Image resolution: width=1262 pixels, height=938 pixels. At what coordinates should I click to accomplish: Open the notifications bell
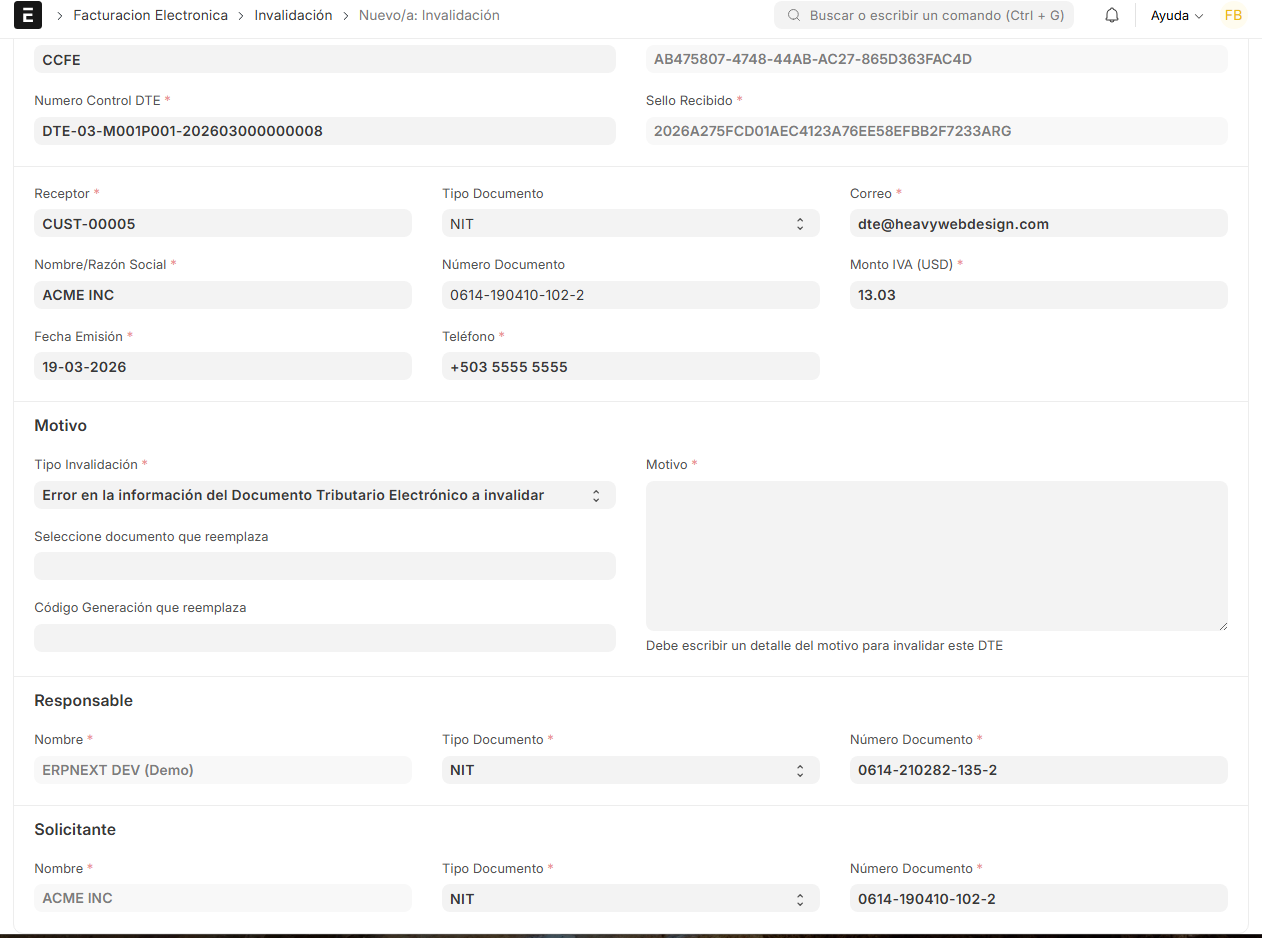point(1111,16)
